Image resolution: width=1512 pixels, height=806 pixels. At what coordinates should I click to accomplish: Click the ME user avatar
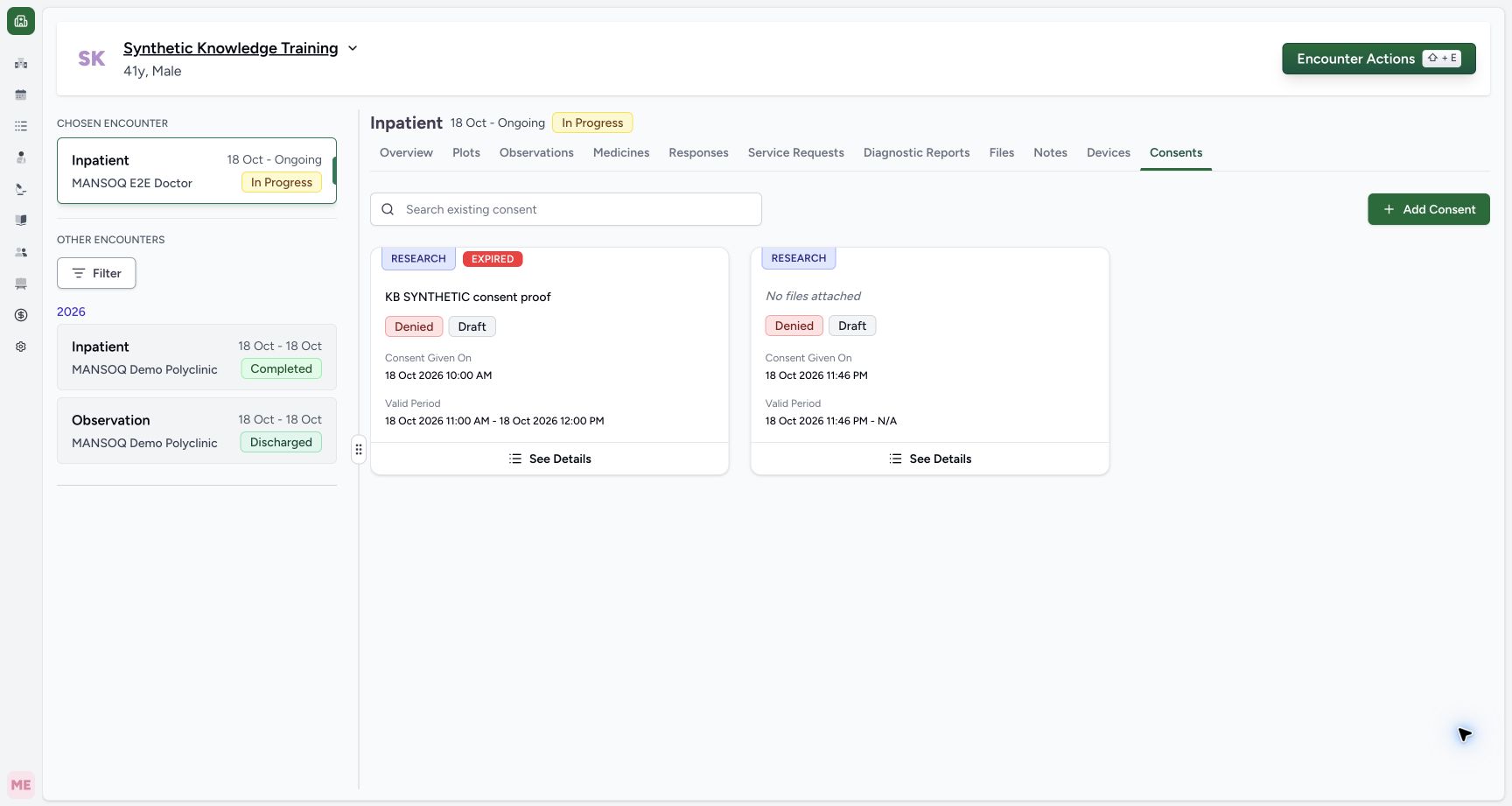tap(21, 785)
